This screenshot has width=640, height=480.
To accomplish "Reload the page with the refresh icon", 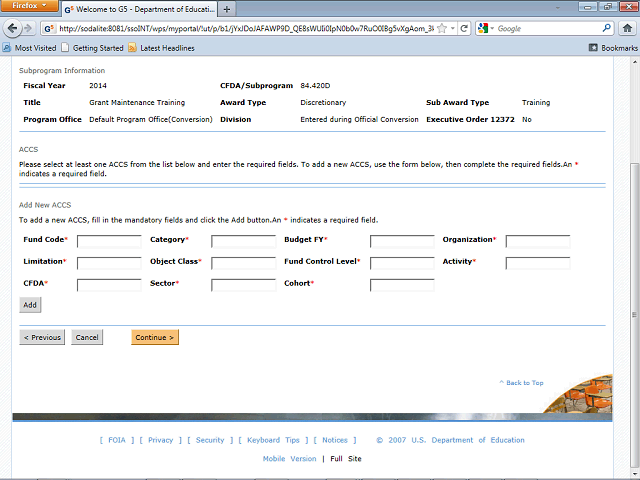I will 464,28.
